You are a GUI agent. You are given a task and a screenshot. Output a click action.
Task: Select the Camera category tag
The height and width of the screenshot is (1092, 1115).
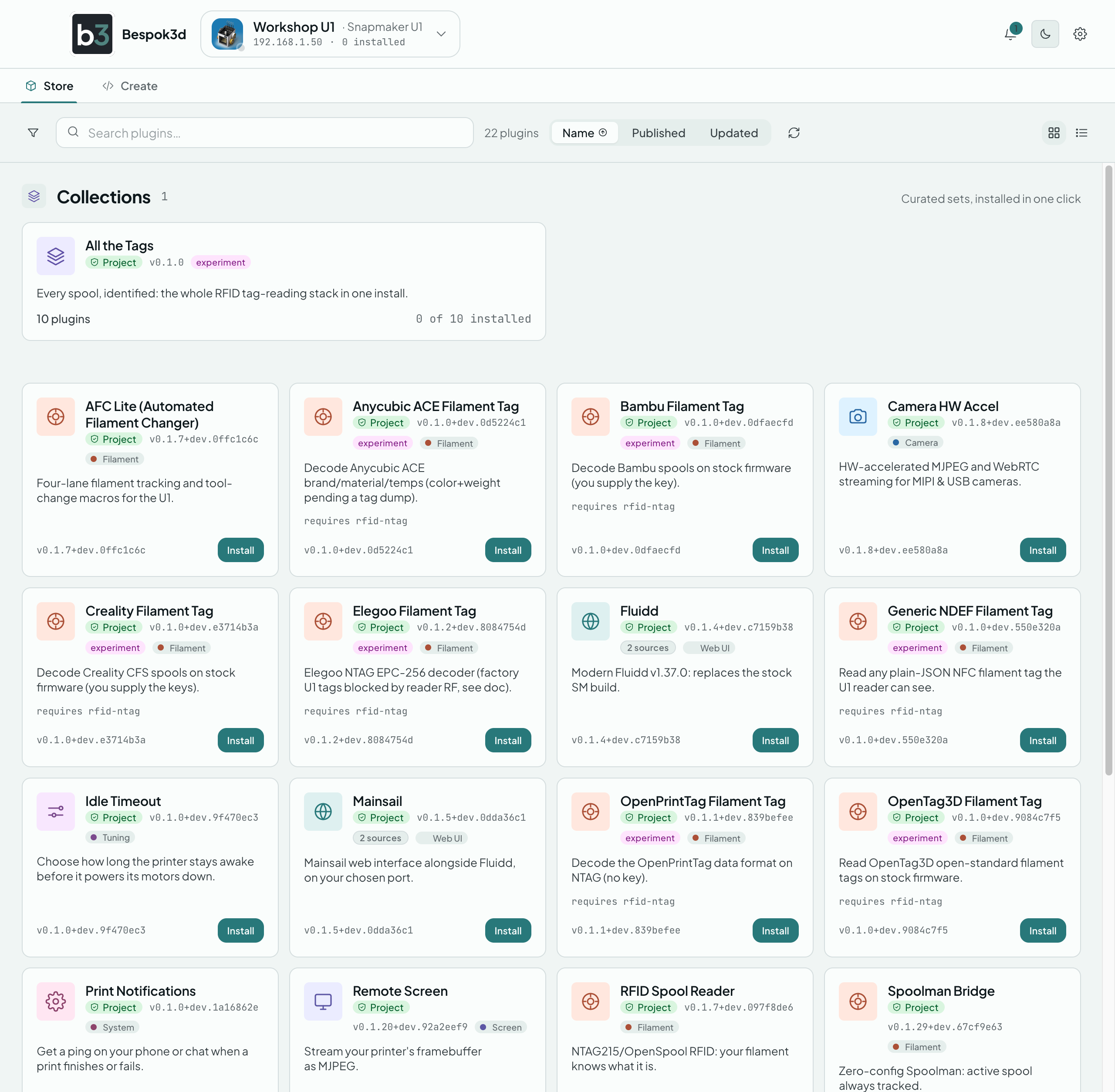(915, 442)
